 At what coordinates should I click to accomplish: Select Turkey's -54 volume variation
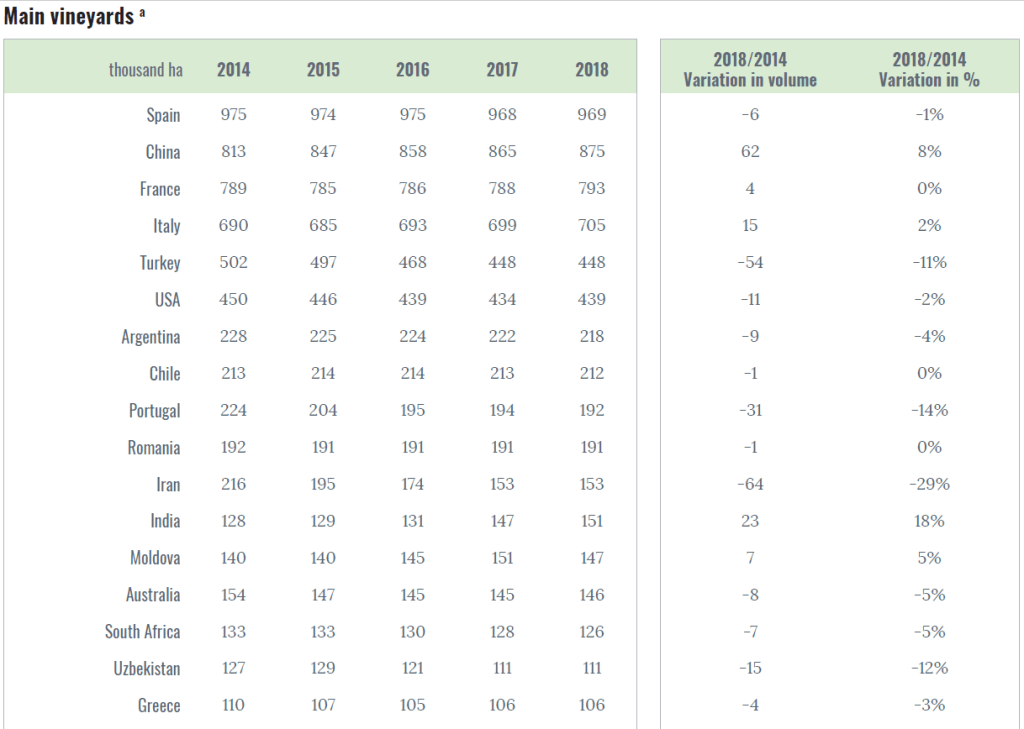pos(750,263)
